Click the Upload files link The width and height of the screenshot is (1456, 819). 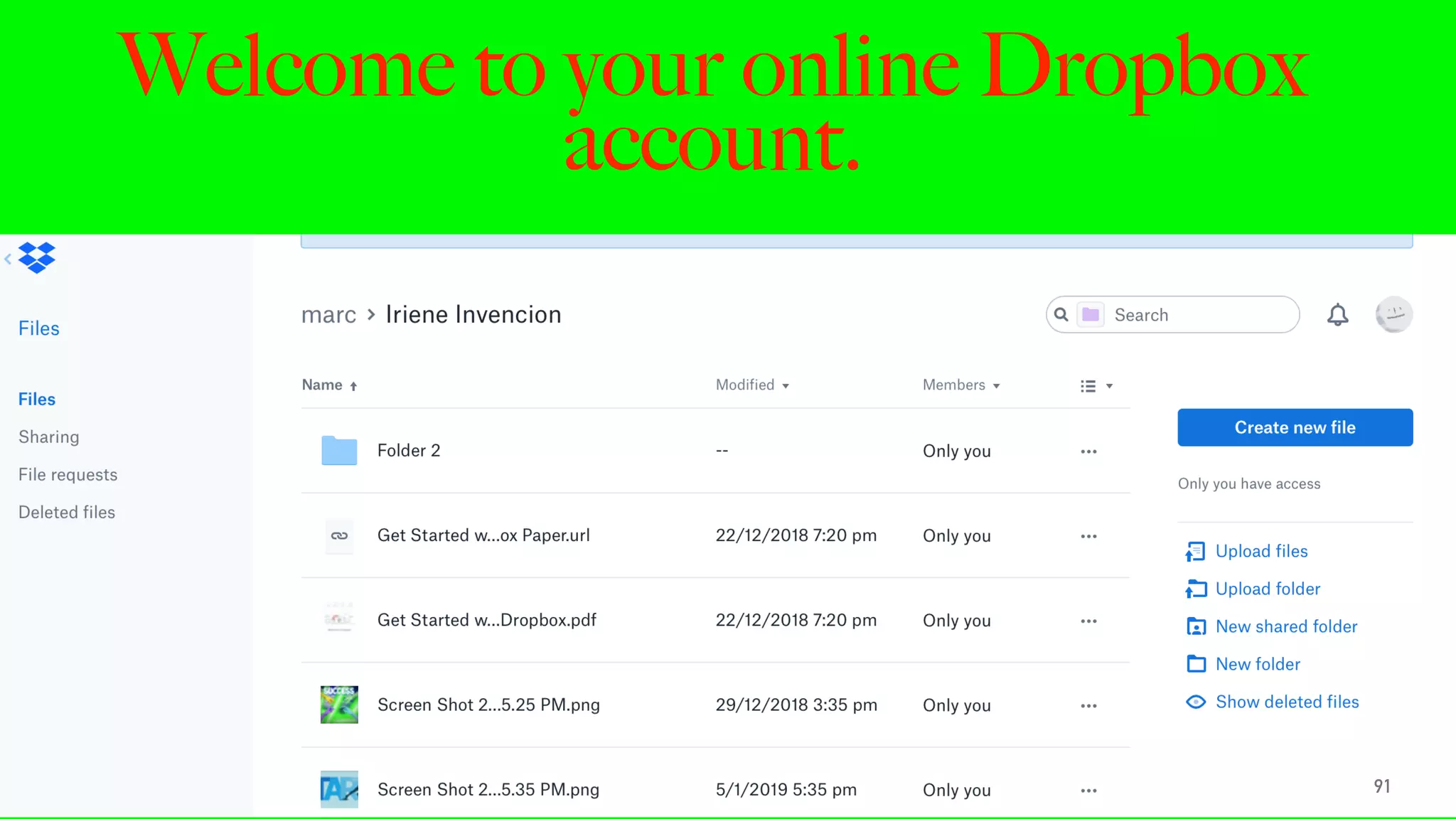[x=1261, y=551]
